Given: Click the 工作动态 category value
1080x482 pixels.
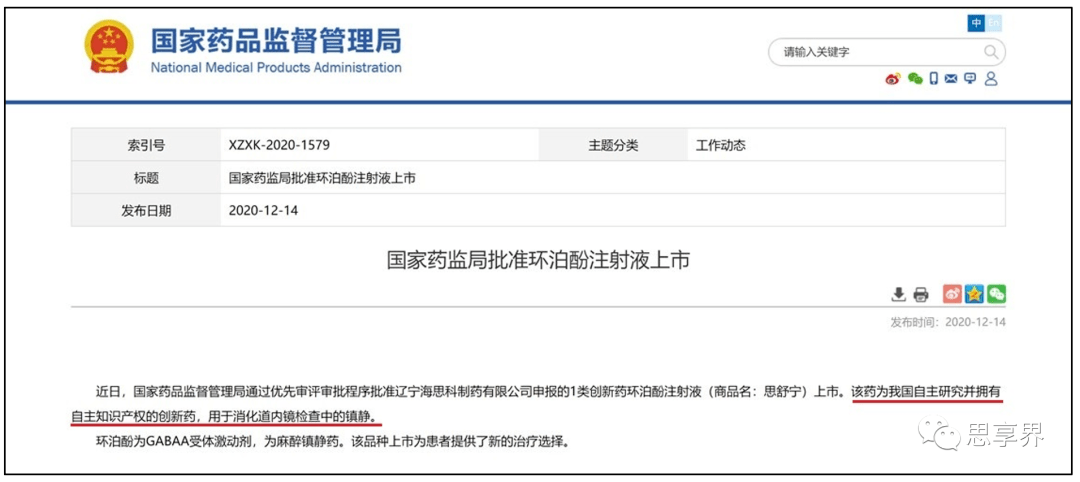Looking at the screenshot, I should click(x=720, y=146).
